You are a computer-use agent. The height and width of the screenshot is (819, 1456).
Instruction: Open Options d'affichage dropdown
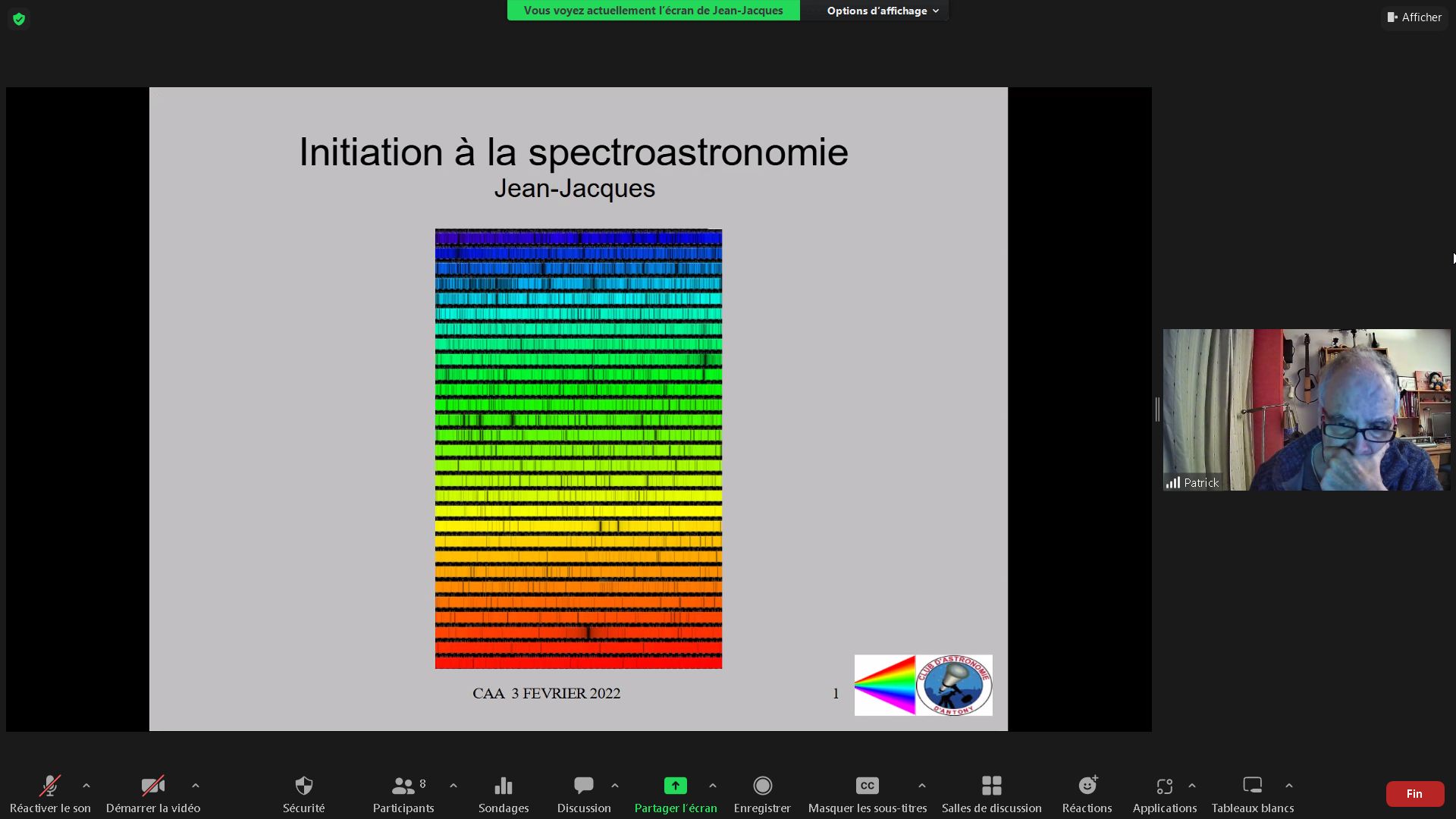[x=883, y=11]
